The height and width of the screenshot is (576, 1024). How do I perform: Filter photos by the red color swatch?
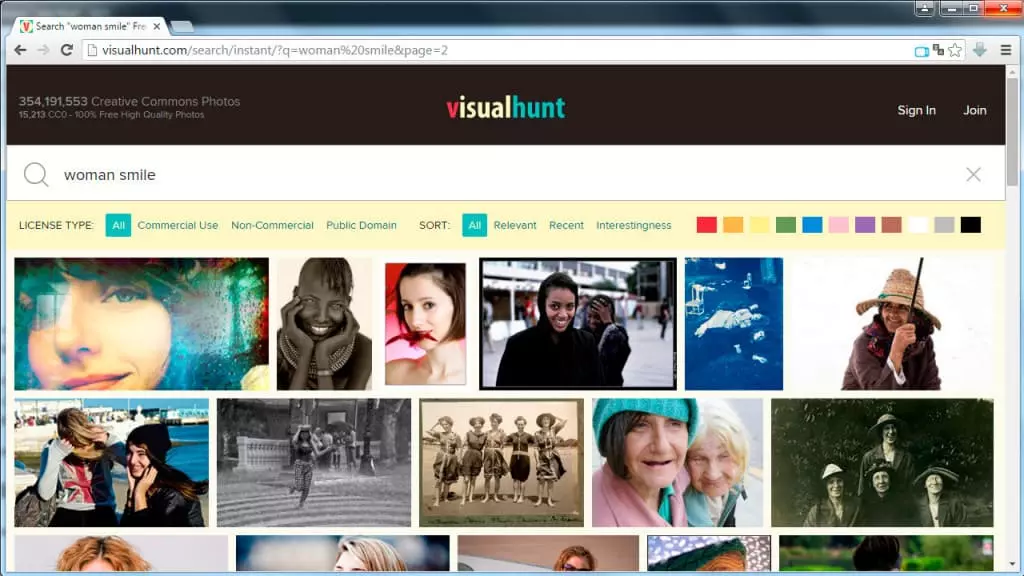coord(706,225)
